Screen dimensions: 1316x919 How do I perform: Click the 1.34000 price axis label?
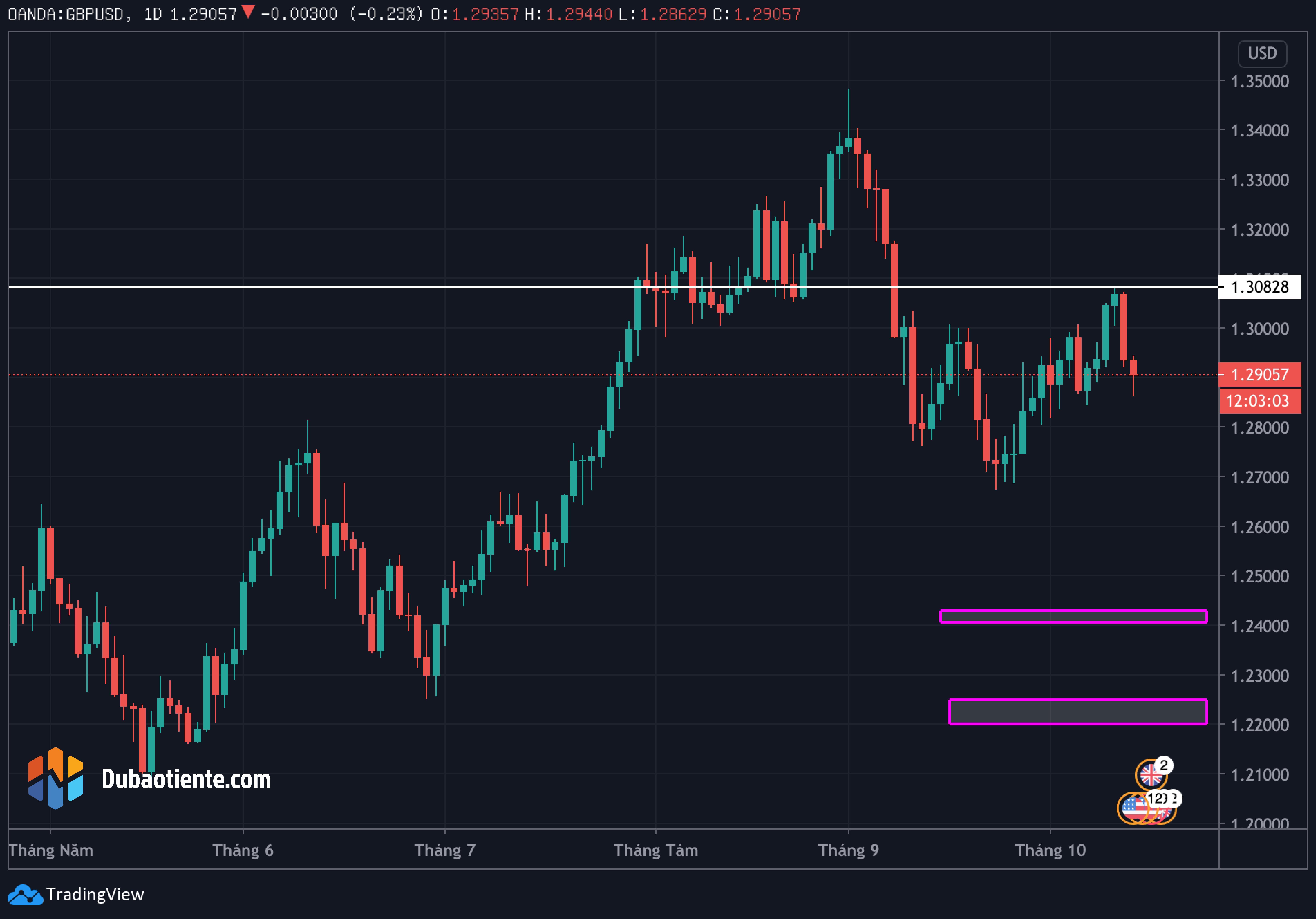pos(1260,131)
